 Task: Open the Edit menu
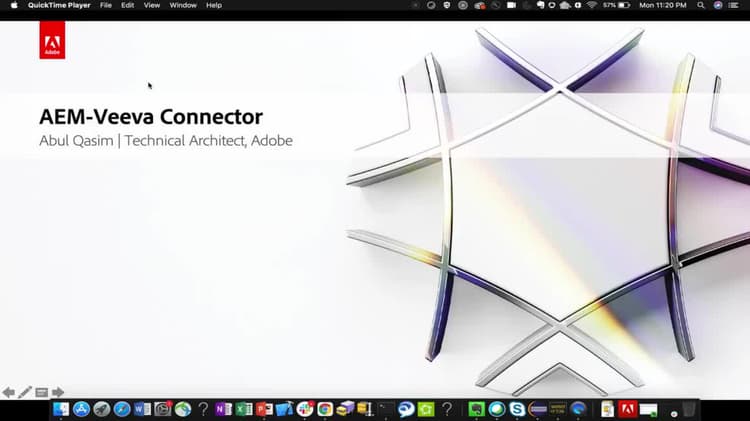coord(127,5)
